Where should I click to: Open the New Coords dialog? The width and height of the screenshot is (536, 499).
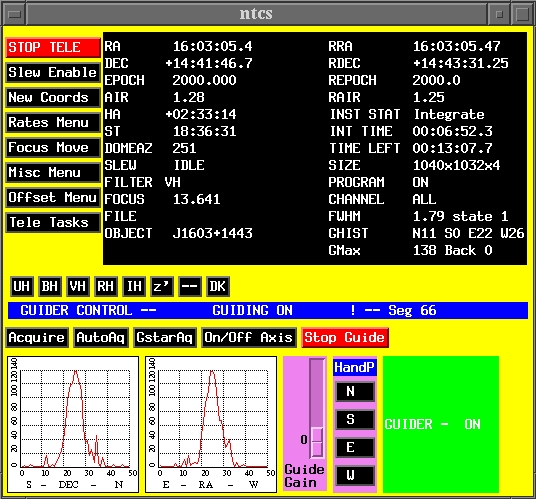(x=53, y=97)
